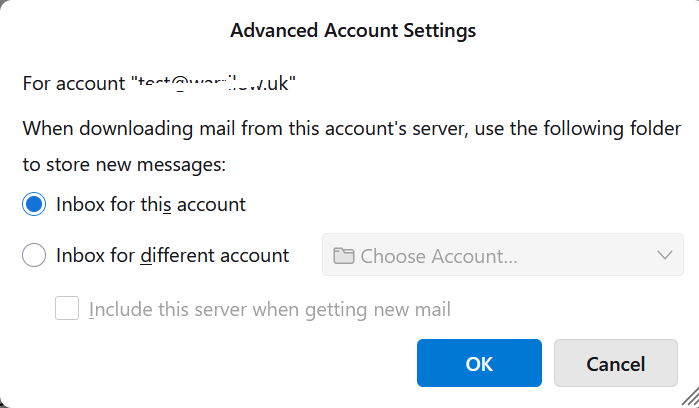Click the "Inbox for this account" label text
This screenshot has height=408, width=699.
[151, 204]
